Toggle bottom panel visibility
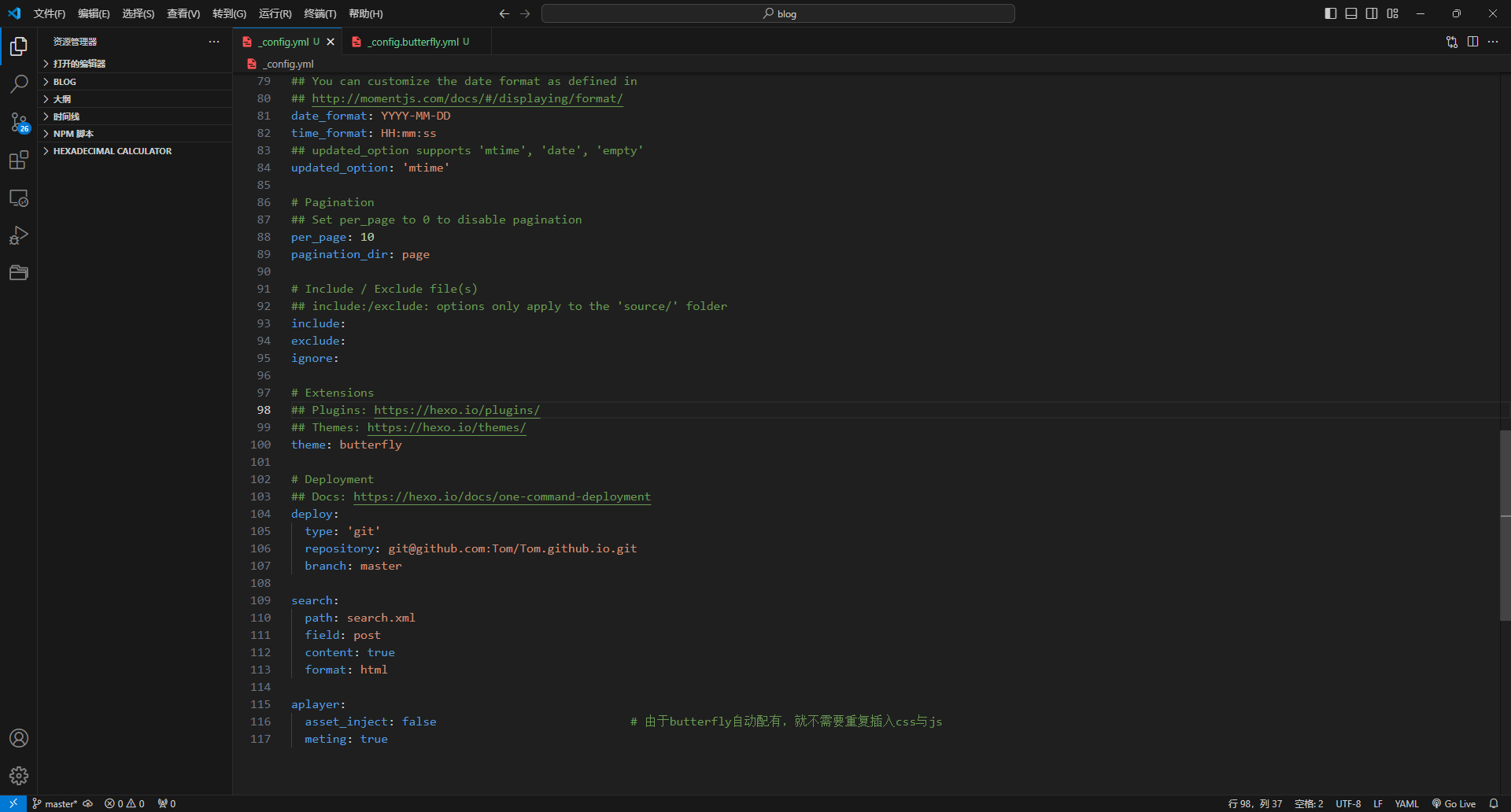The height and width of the screenshot is (812, 1511). coord(1351,13)
